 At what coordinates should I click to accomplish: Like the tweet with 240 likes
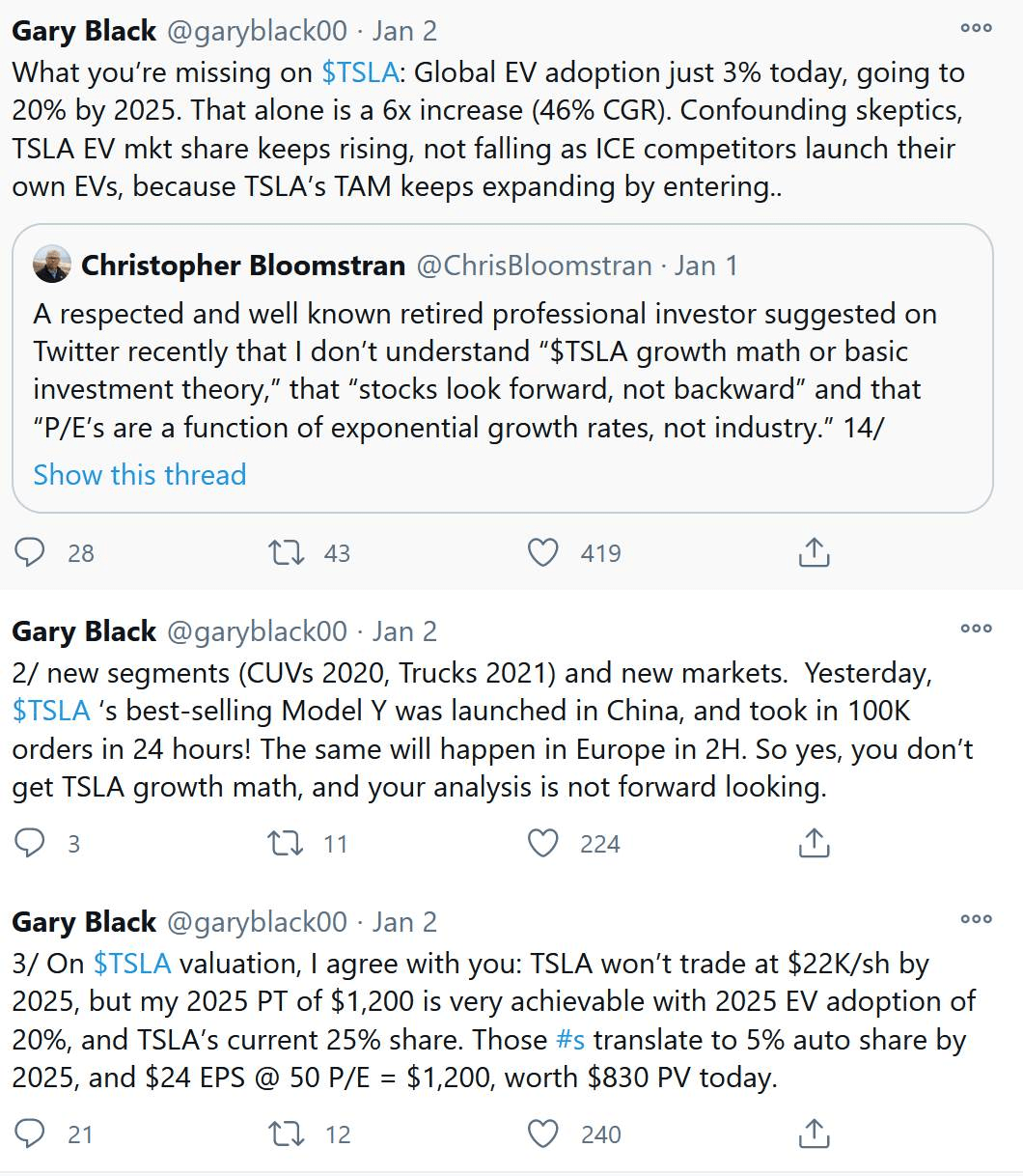pos(543,1134)
